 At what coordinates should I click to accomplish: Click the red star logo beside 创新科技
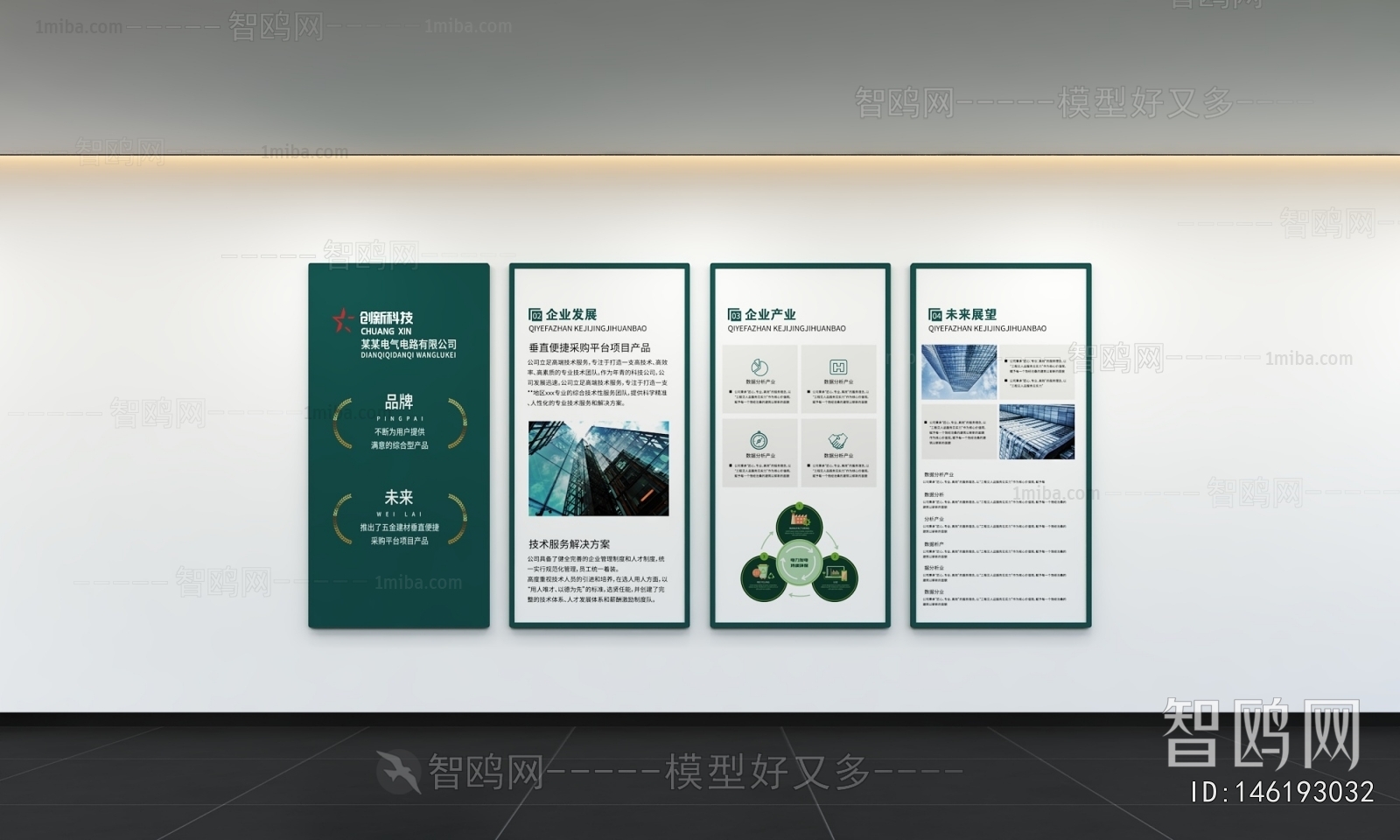[x=343, y=320]
